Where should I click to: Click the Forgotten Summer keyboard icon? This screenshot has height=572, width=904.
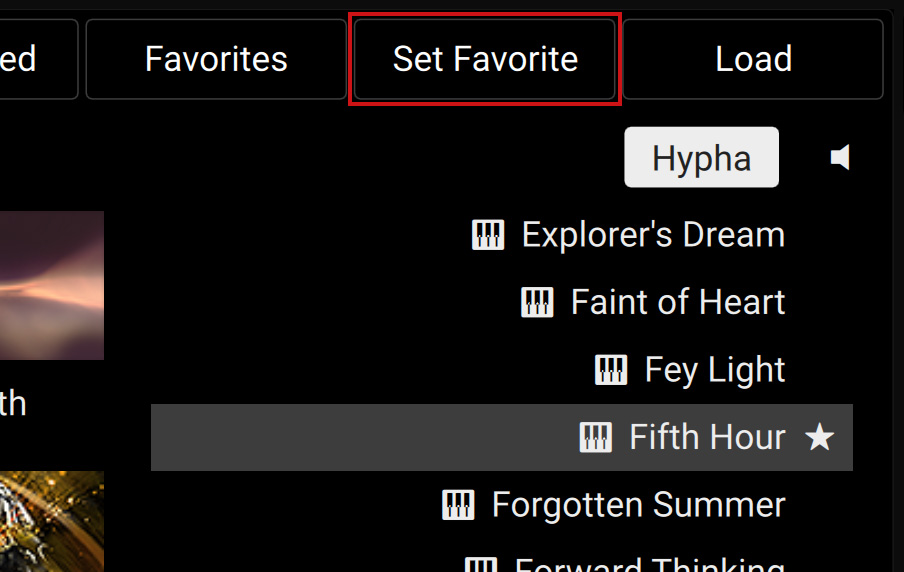click(458, 505)
